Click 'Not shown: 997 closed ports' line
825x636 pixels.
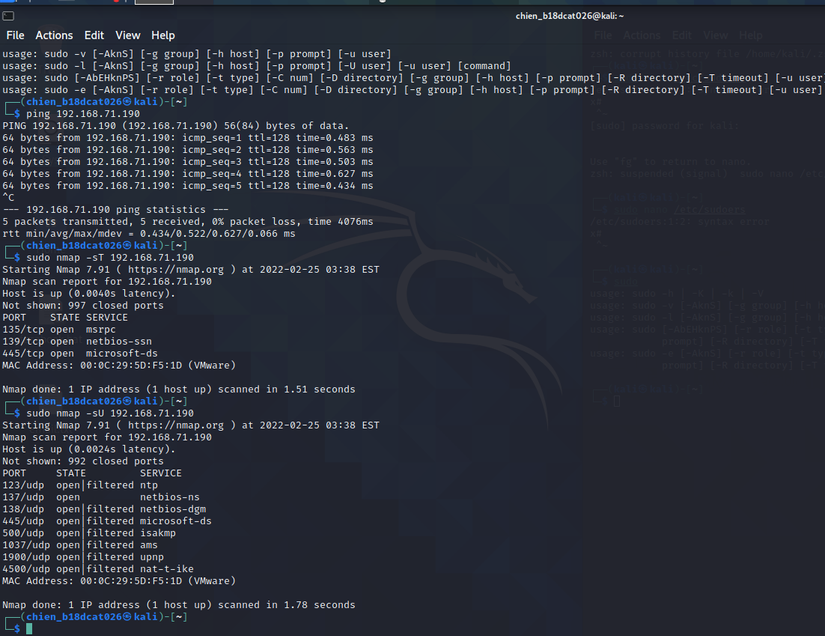coord(83,306)
